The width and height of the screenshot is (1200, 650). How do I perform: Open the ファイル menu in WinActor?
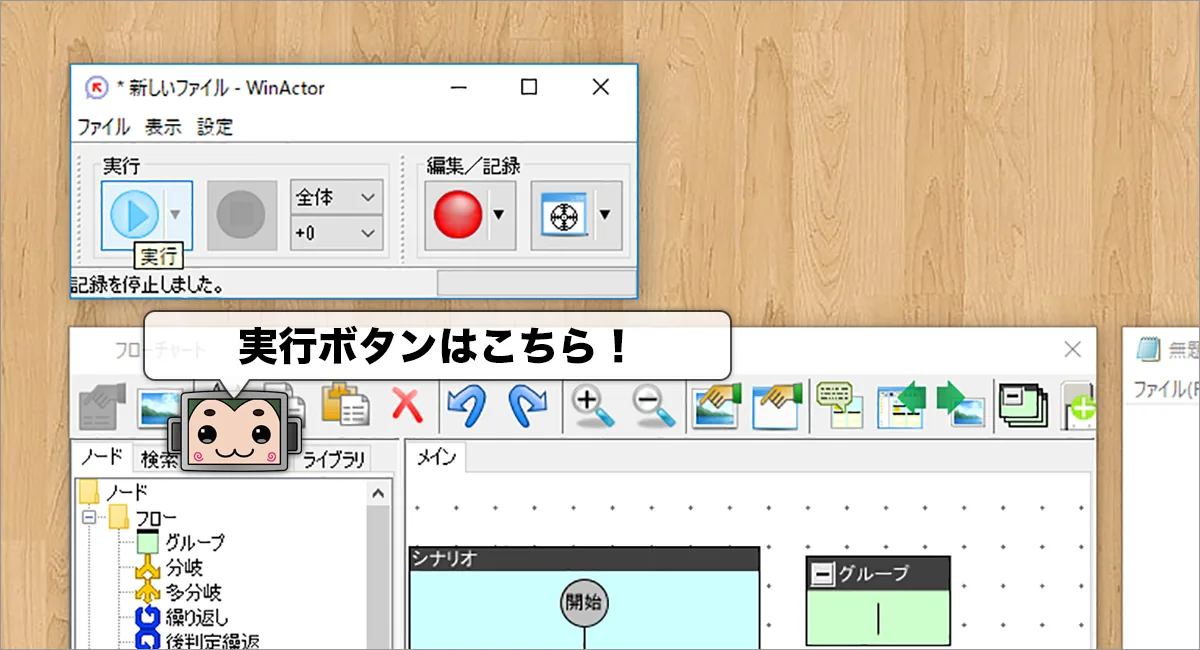click(x=104, y=127)
